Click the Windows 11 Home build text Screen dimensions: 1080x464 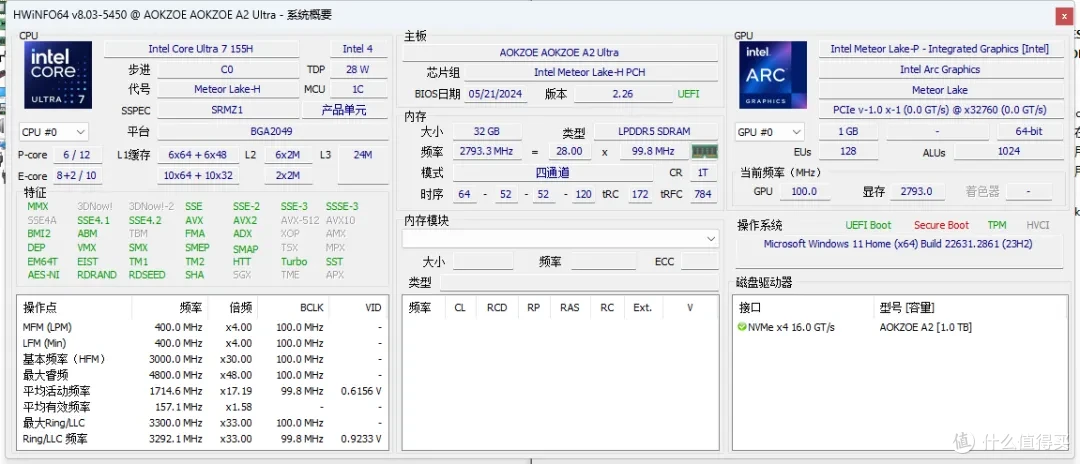(x=897, y=244)
